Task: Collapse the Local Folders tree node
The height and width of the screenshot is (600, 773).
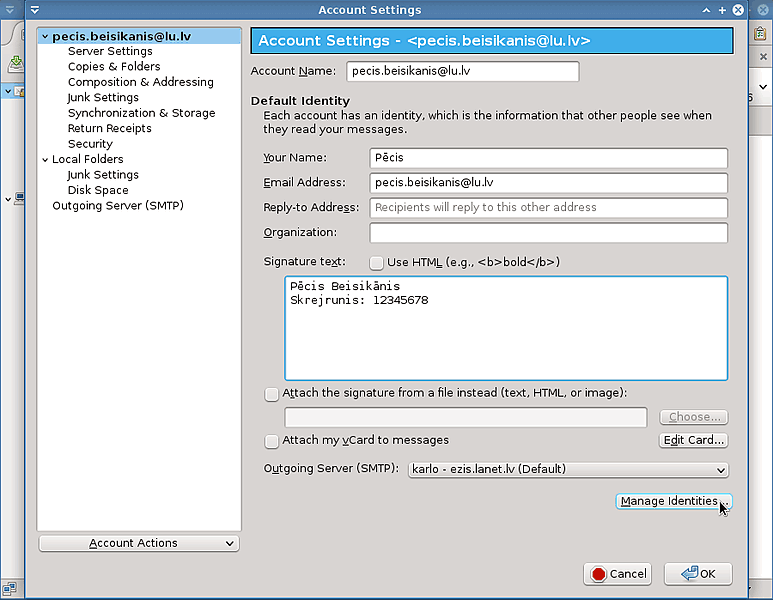Action: (45, 160)
